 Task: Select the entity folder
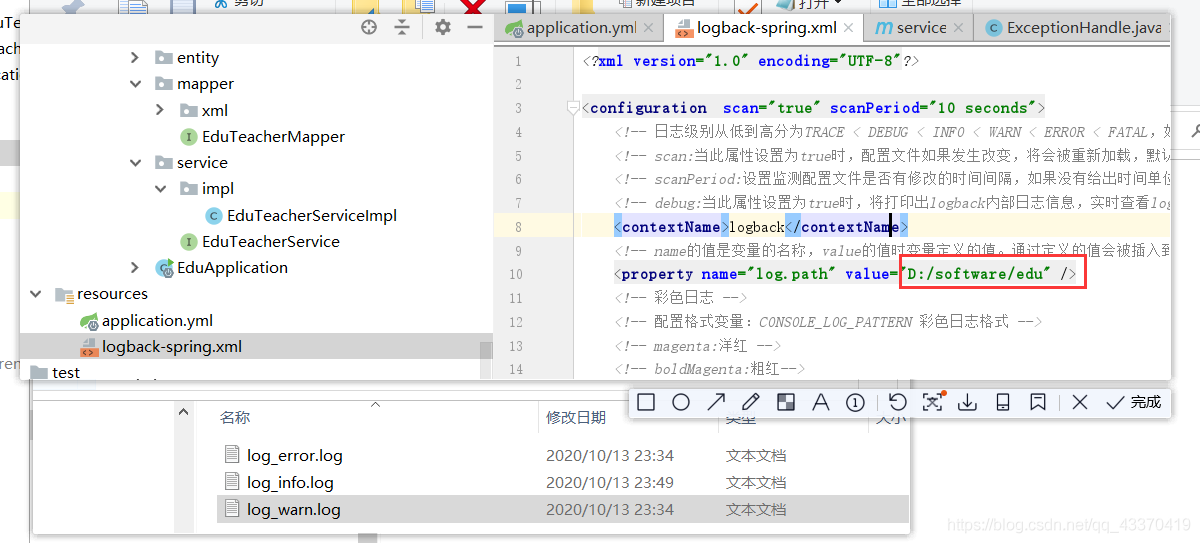pyautogui.click(x=187, y=58)
